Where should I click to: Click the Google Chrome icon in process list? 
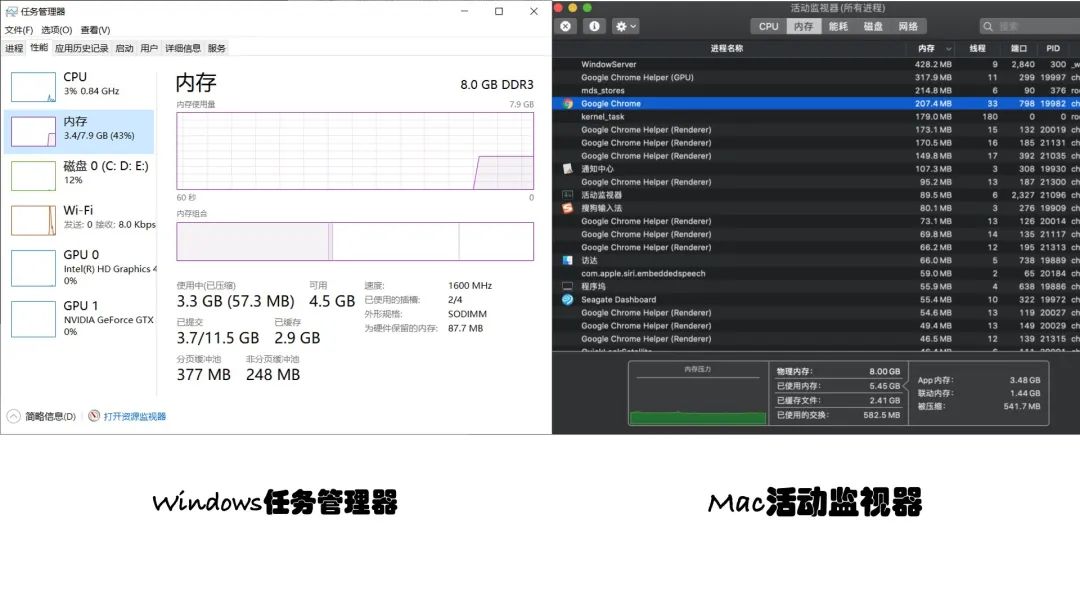(x=568, y=103)
